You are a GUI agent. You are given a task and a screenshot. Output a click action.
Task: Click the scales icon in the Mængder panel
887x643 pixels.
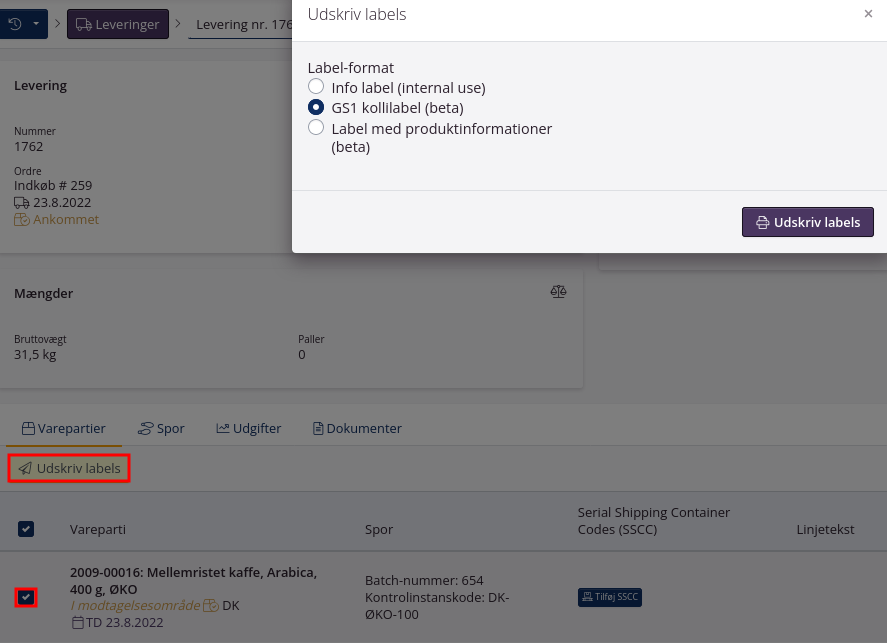558,292
